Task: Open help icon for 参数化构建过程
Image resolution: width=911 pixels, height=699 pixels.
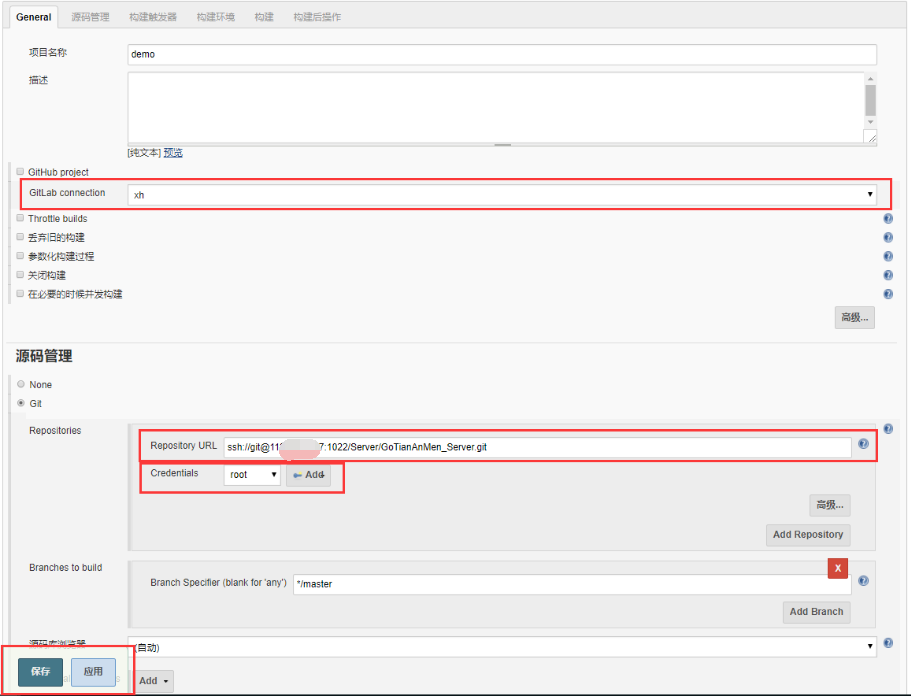Action: [x=888, y=257]
